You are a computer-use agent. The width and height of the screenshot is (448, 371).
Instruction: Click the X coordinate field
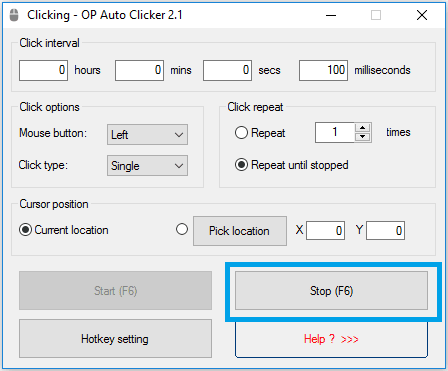coord(326,230)
